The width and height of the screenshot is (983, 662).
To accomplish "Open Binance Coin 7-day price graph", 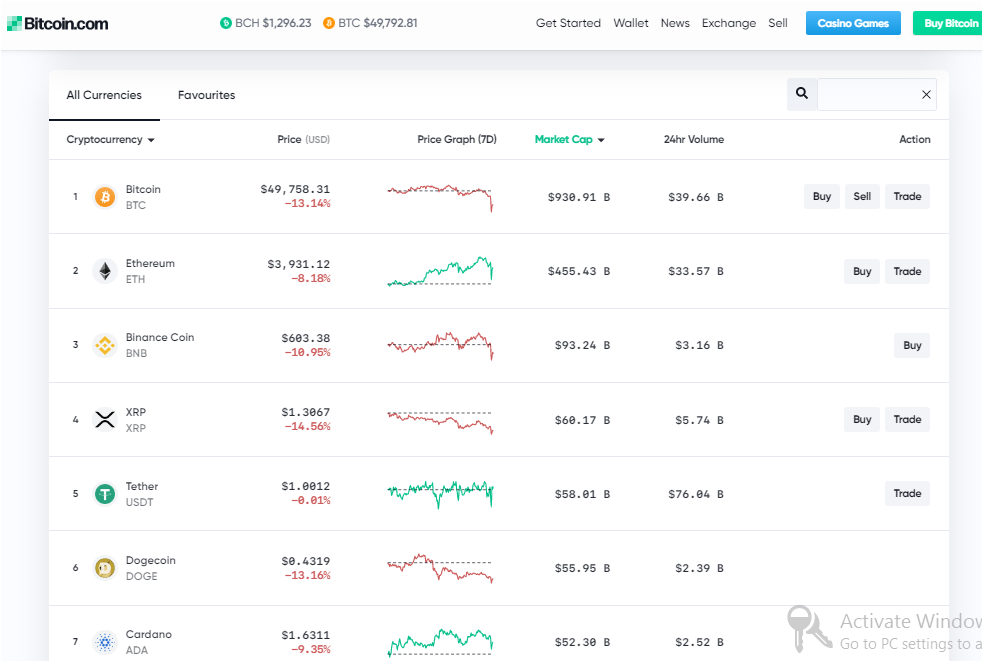I will pos(440,345).
